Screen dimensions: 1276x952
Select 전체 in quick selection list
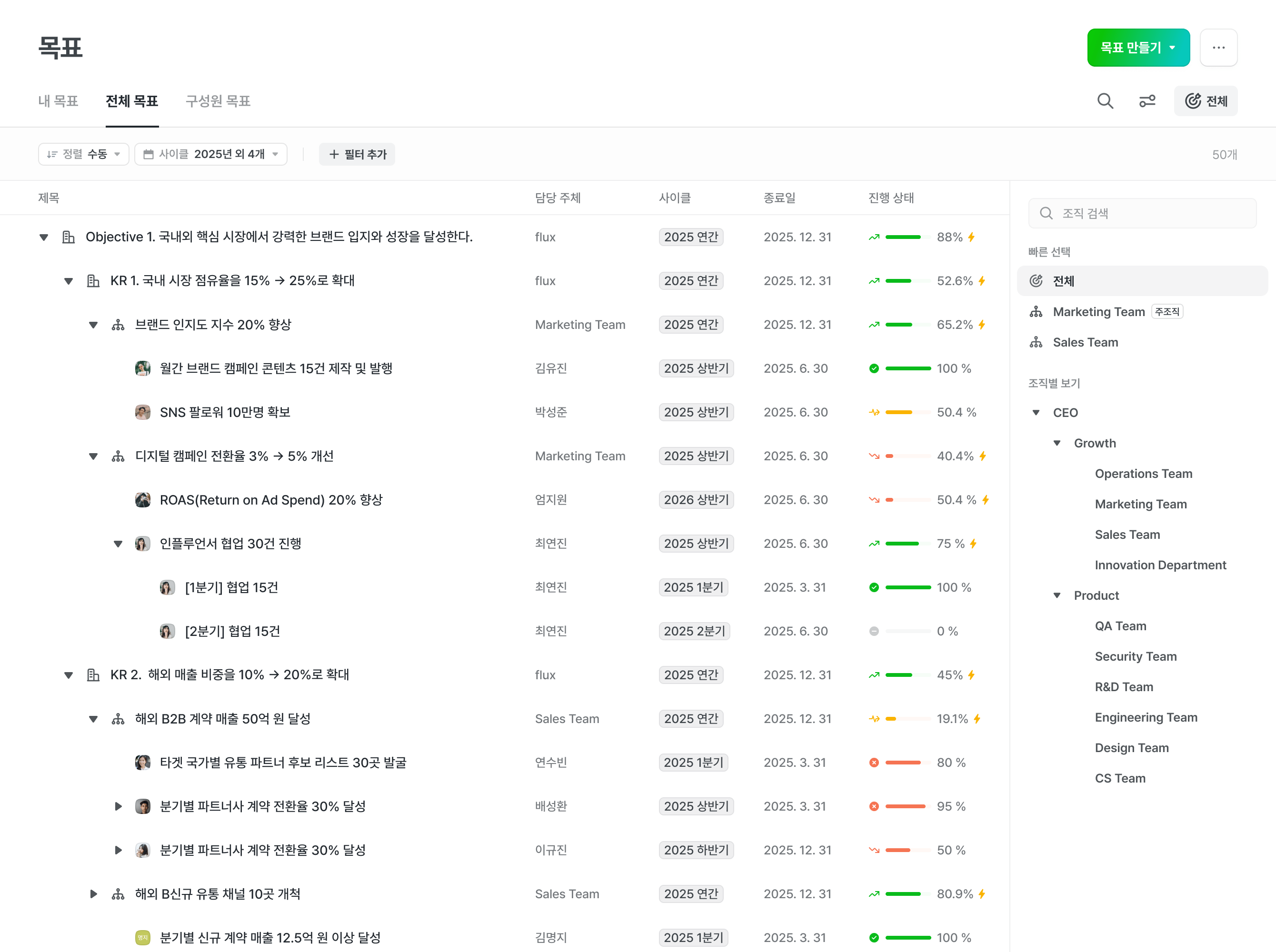tap(1063, 281)
